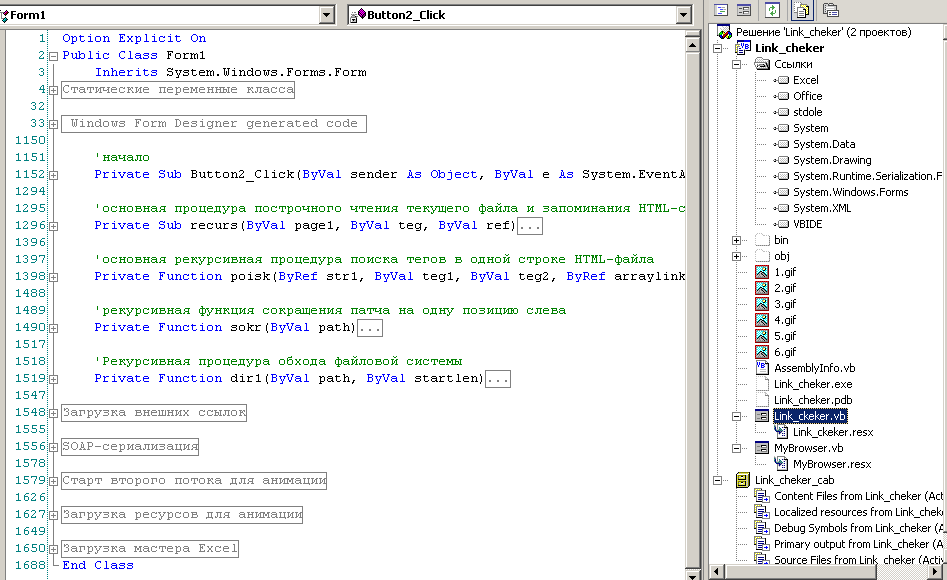Collapse the Link_ckeker.vb tree node
Viewport: 947px width, 580px height.
tap(736, 416)
